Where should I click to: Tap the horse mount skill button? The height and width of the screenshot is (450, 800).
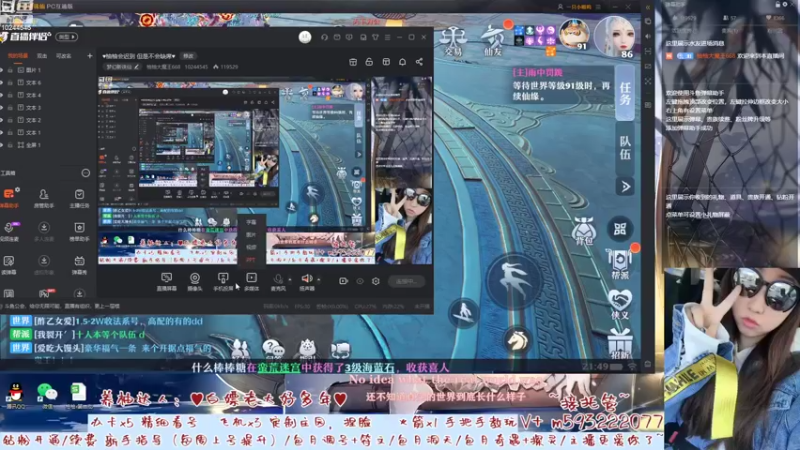pos(516,340)
